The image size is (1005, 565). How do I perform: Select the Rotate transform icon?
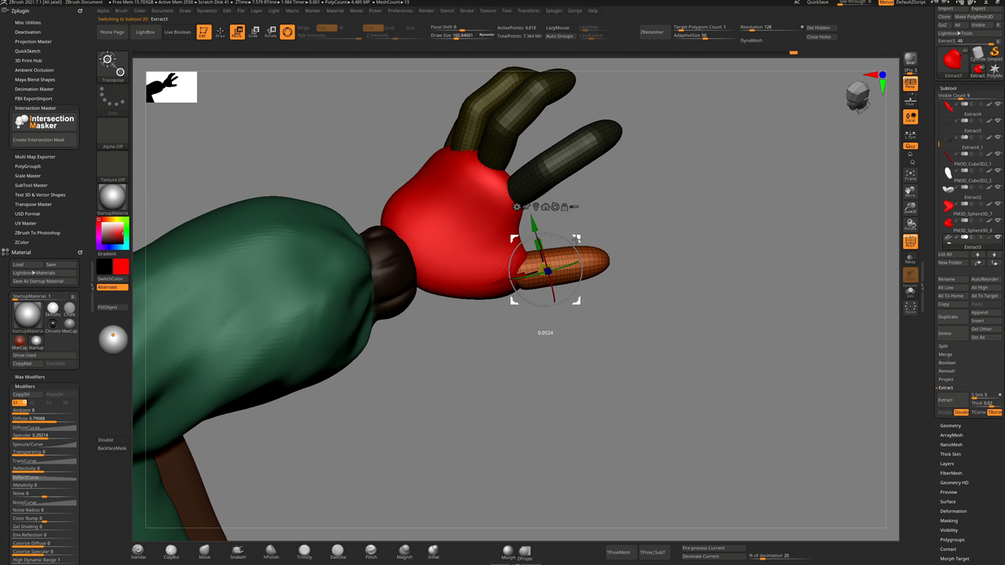270,31
